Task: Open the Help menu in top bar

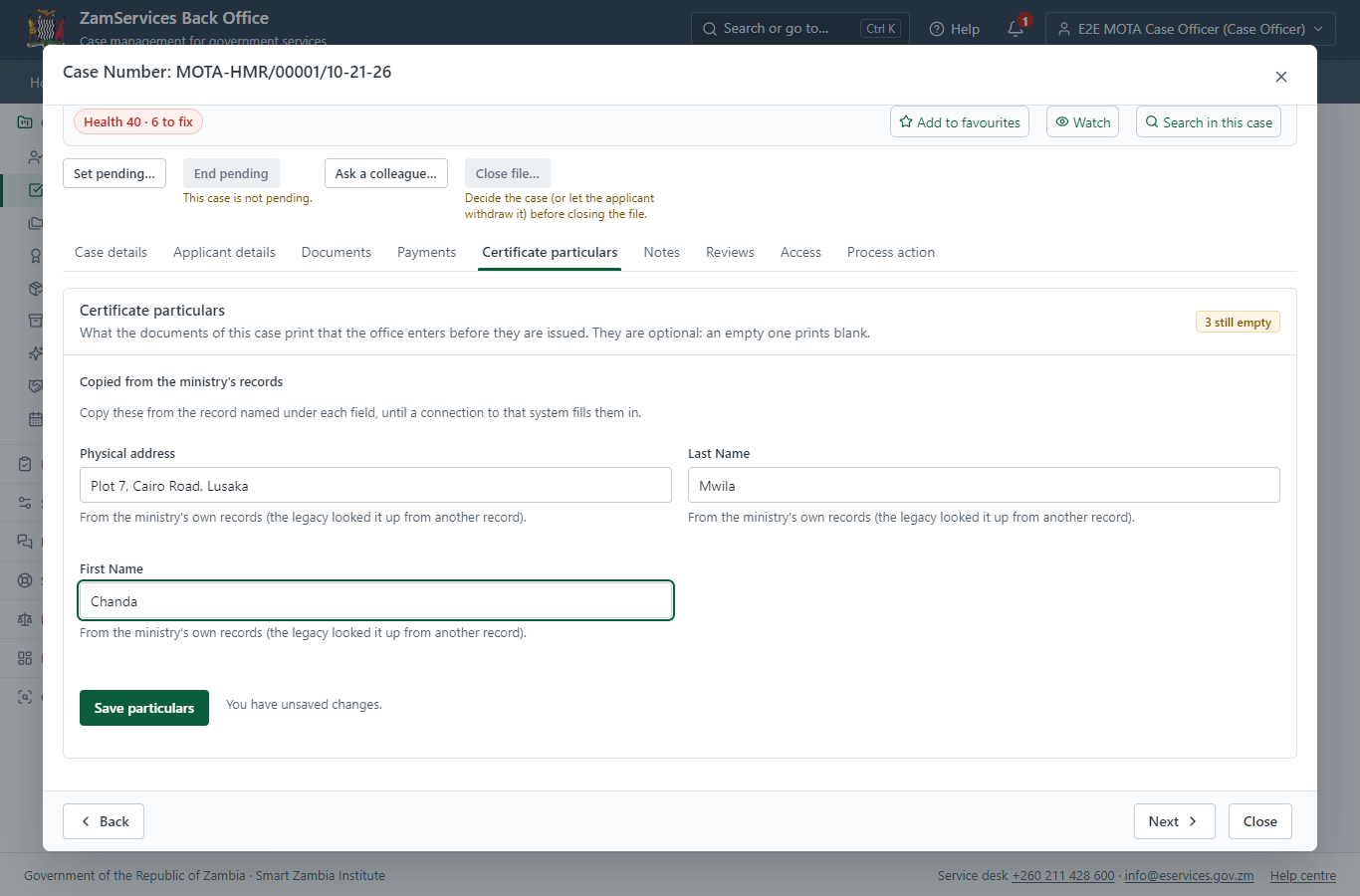Action: click(x=954, y=29)
